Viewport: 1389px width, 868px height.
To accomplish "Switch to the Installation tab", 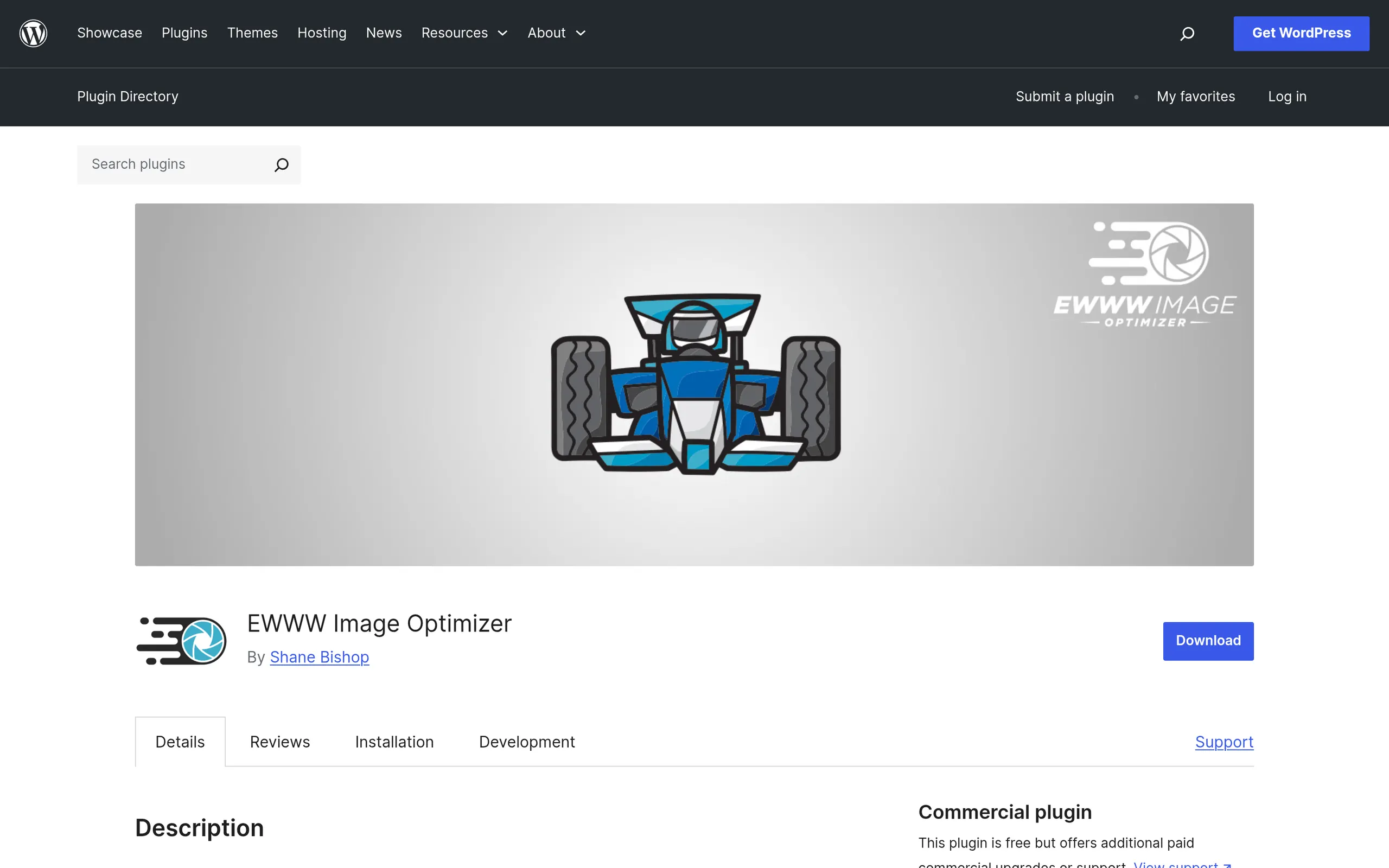I will pos(394,742).
